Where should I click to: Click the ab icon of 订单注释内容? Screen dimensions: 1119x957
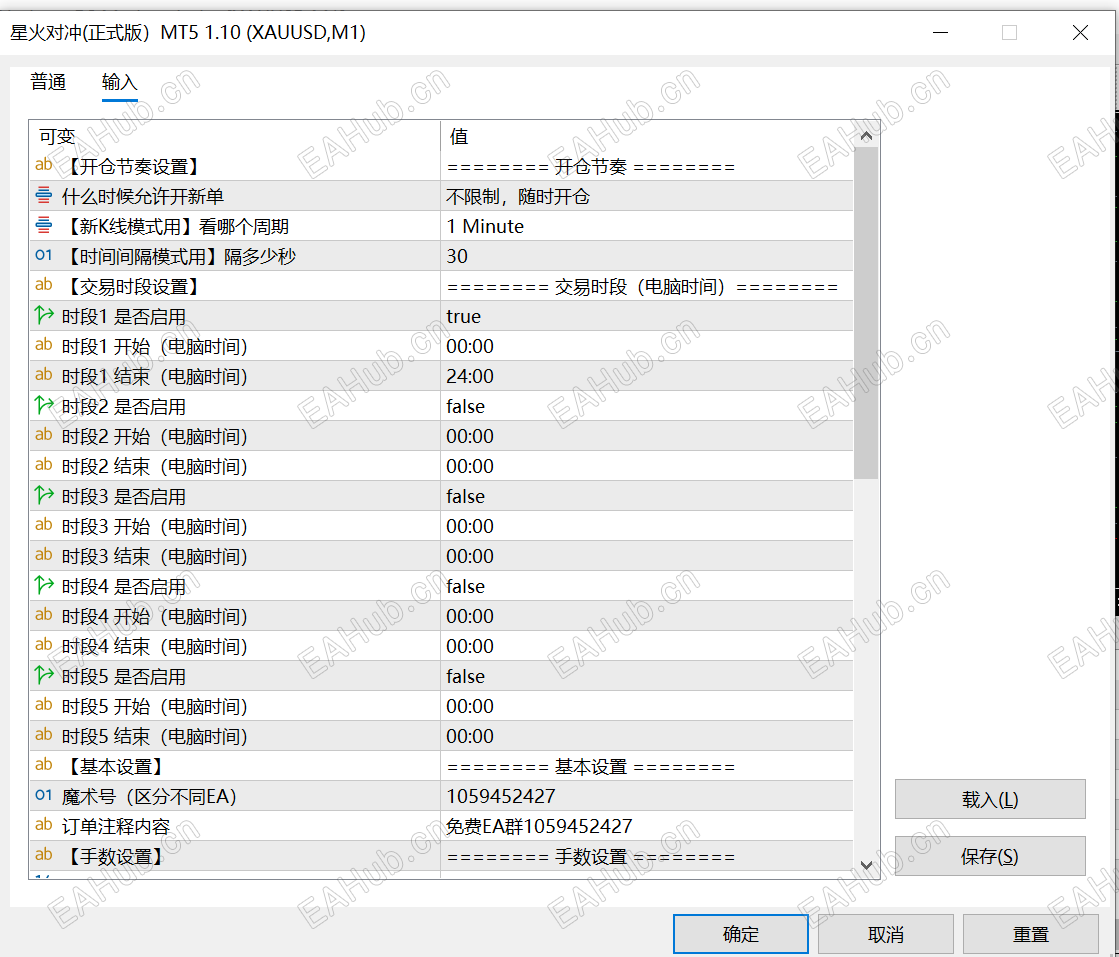tap(44, 825)
